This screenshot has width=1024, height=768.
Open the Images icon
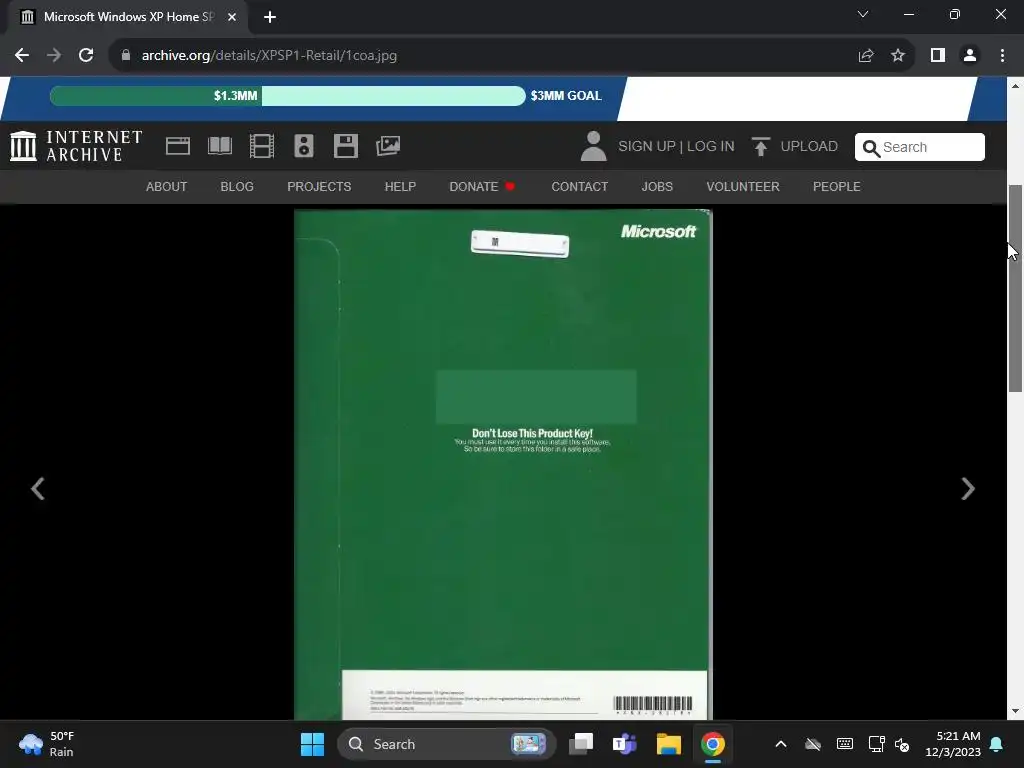pyautogui.click(x=388, y=146)
